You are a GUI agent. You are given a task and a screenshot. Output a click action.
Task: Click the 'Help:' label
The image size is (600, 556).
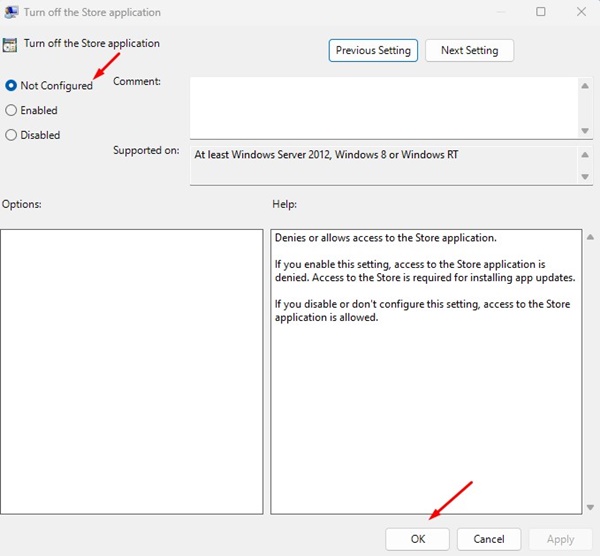(x=284, y=204)
